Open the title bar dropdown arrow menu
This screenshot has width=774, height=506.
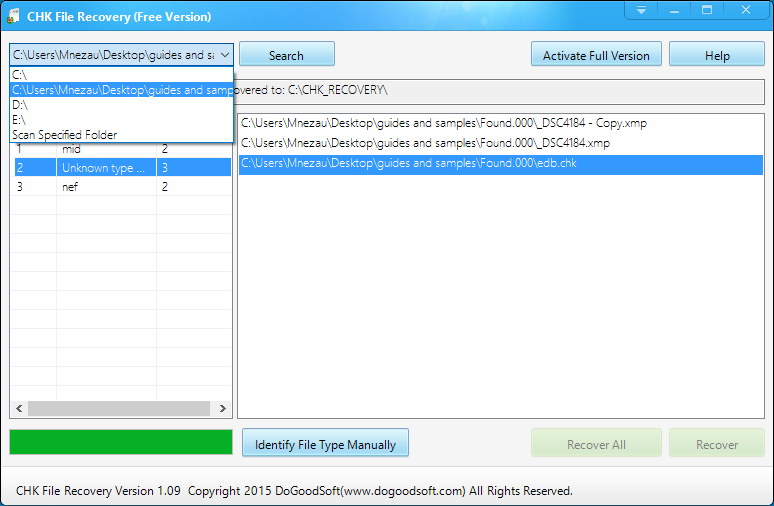641,10
